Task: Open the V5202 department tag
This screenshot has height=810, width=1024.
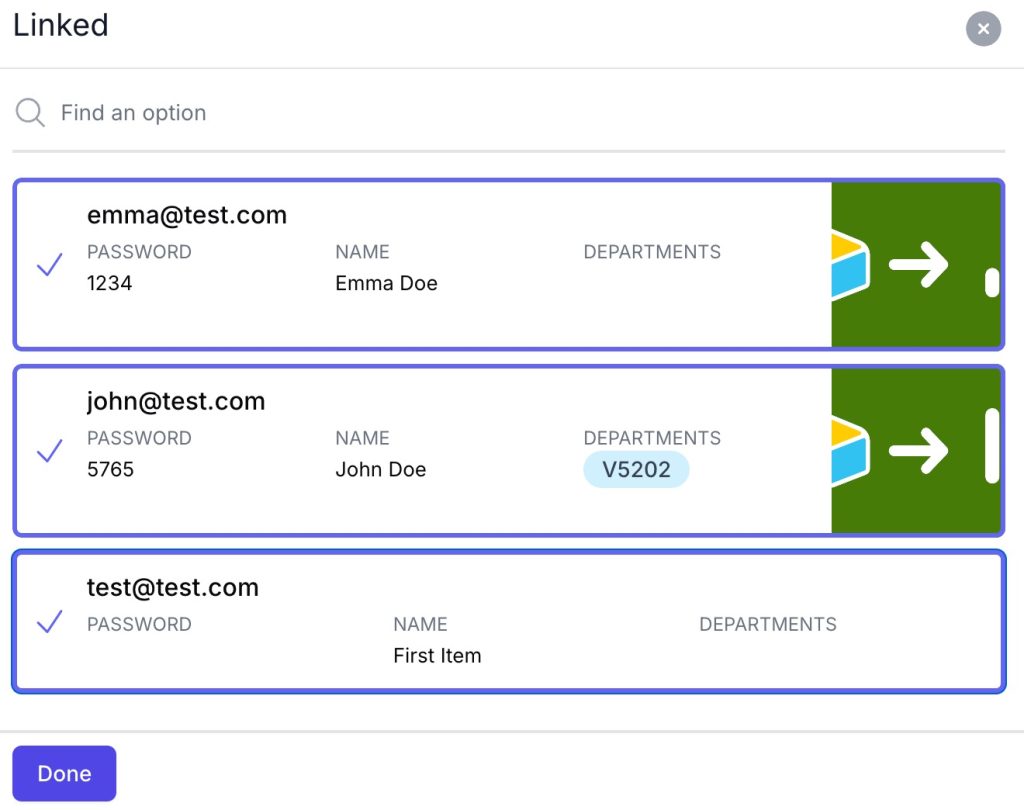Action: point(636,470)
